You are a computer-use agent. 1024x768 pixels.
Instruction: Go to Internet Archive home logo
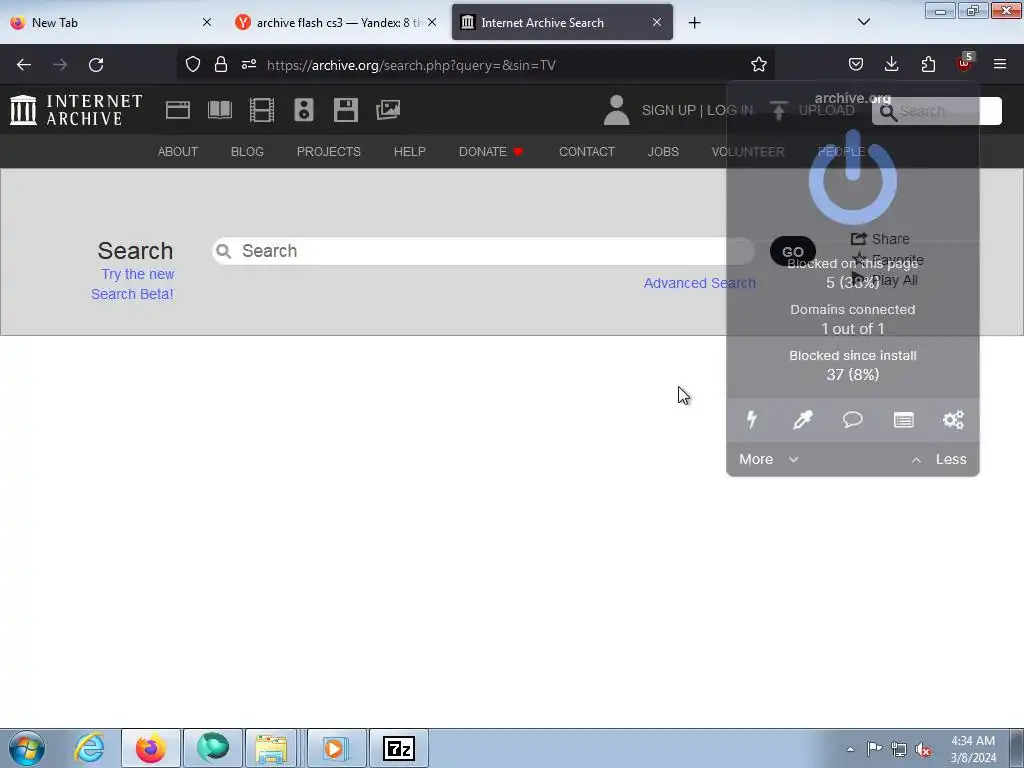(76, 110)
